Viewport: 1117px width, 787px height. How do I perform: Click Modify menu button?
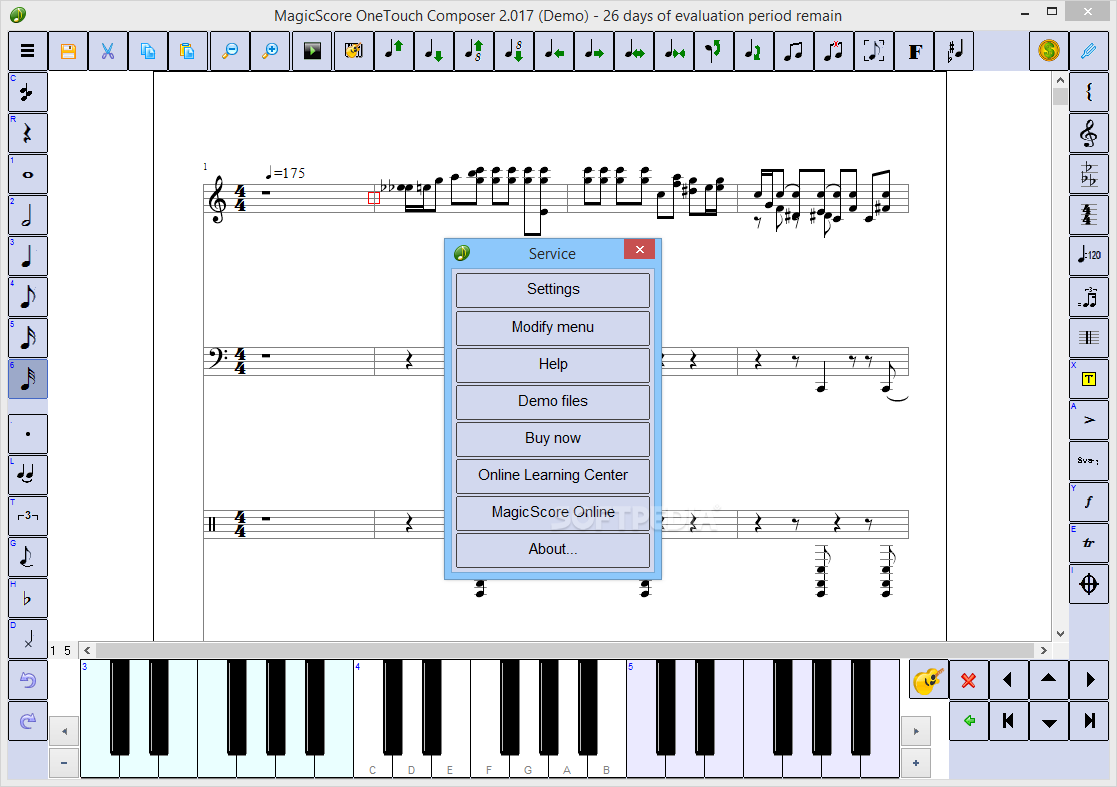point(553,328)
